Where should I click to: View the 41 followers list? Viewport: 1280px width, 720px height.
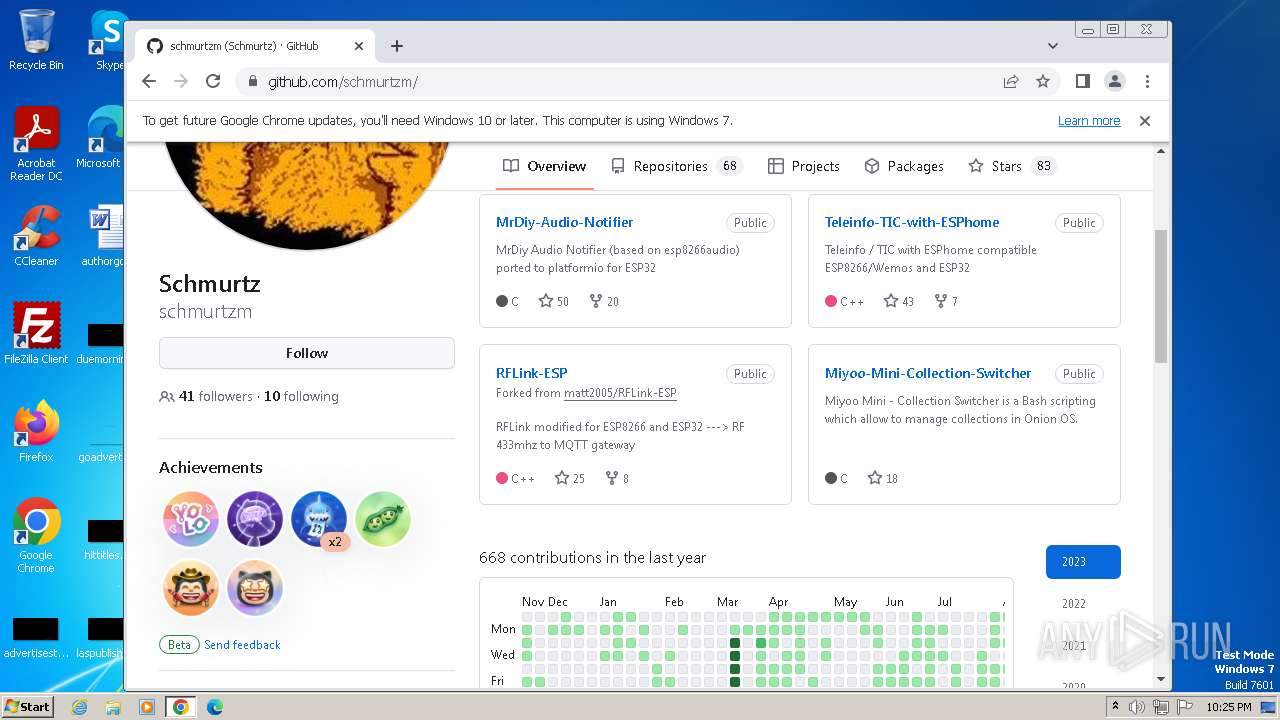pos(207,396)
